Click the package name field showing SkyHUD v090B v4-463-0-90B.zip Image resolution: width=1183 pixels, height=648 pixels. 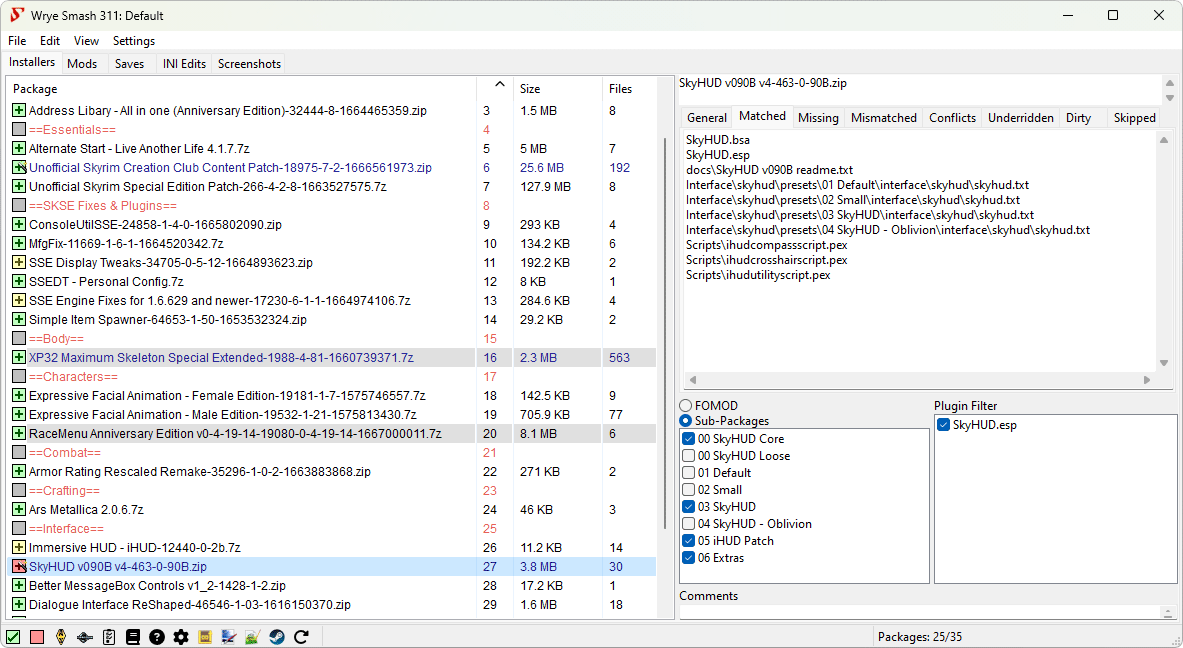(920, 88)
